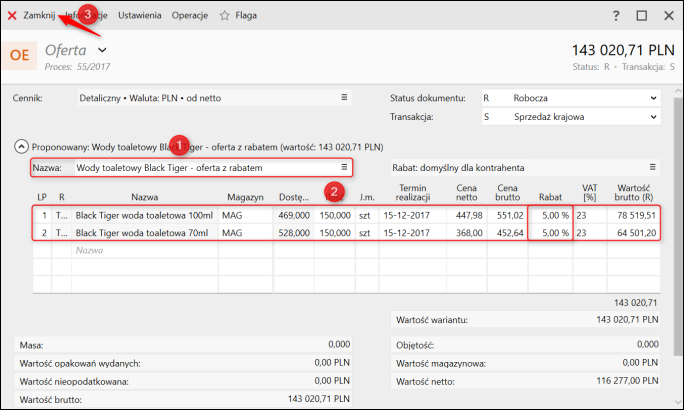Viewport: 684px width, 410px height.
Task: Open the Rabat field list icon
Action: pos(652,167)
